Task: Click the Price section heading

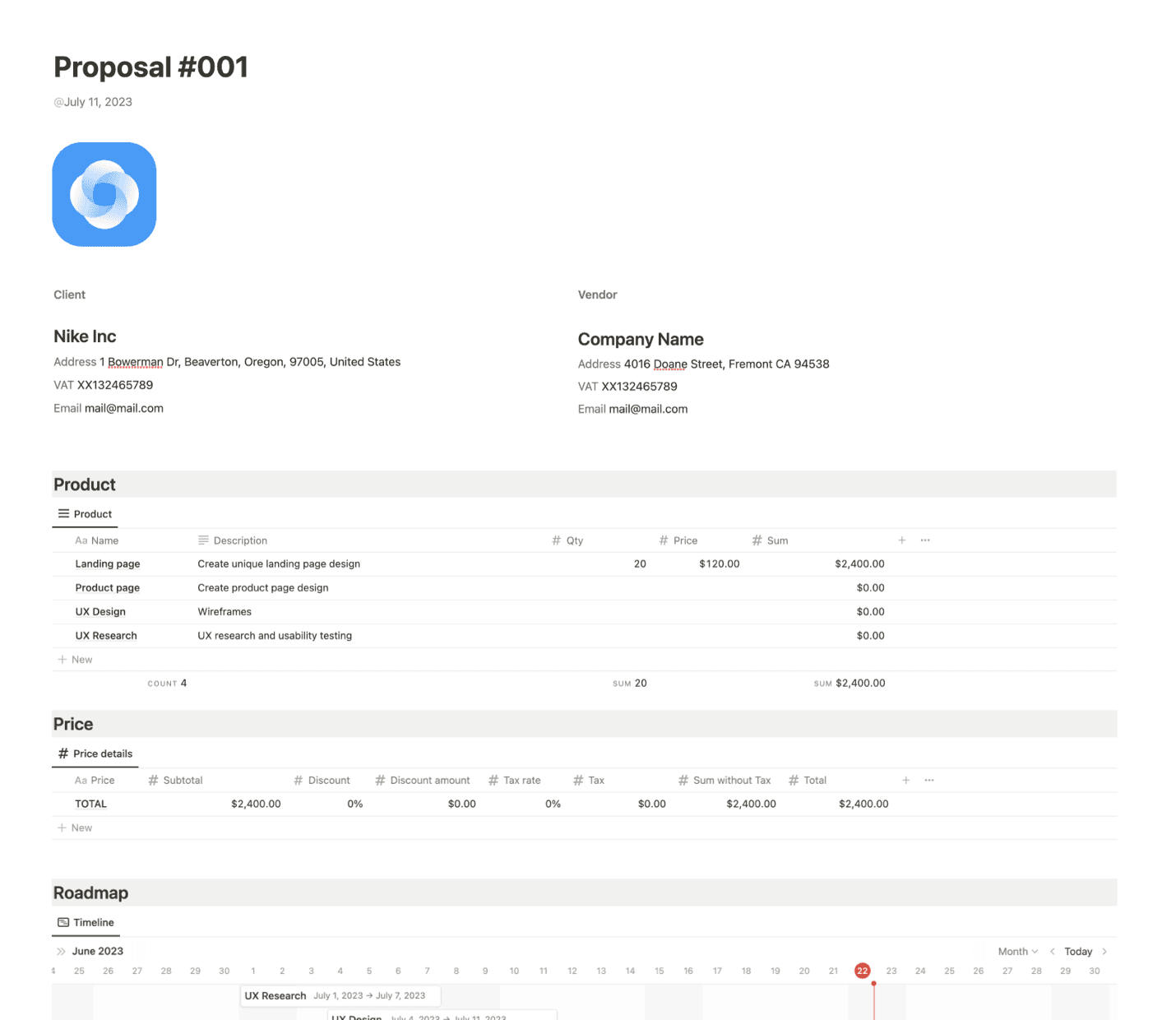Action: click(x=73, y=725)
